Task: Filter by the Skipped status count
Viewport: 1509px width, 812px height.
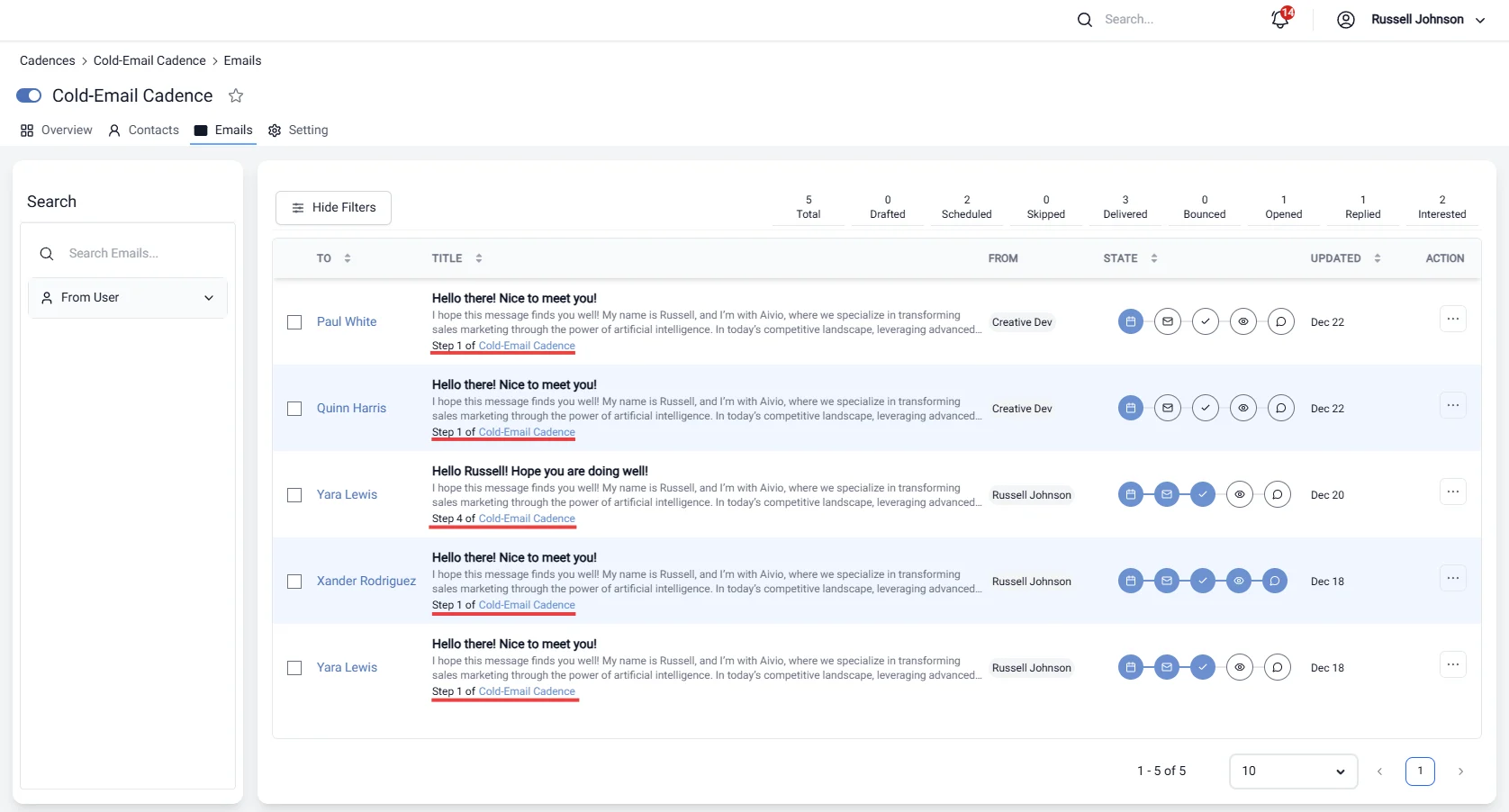Action: (1046, 207)
